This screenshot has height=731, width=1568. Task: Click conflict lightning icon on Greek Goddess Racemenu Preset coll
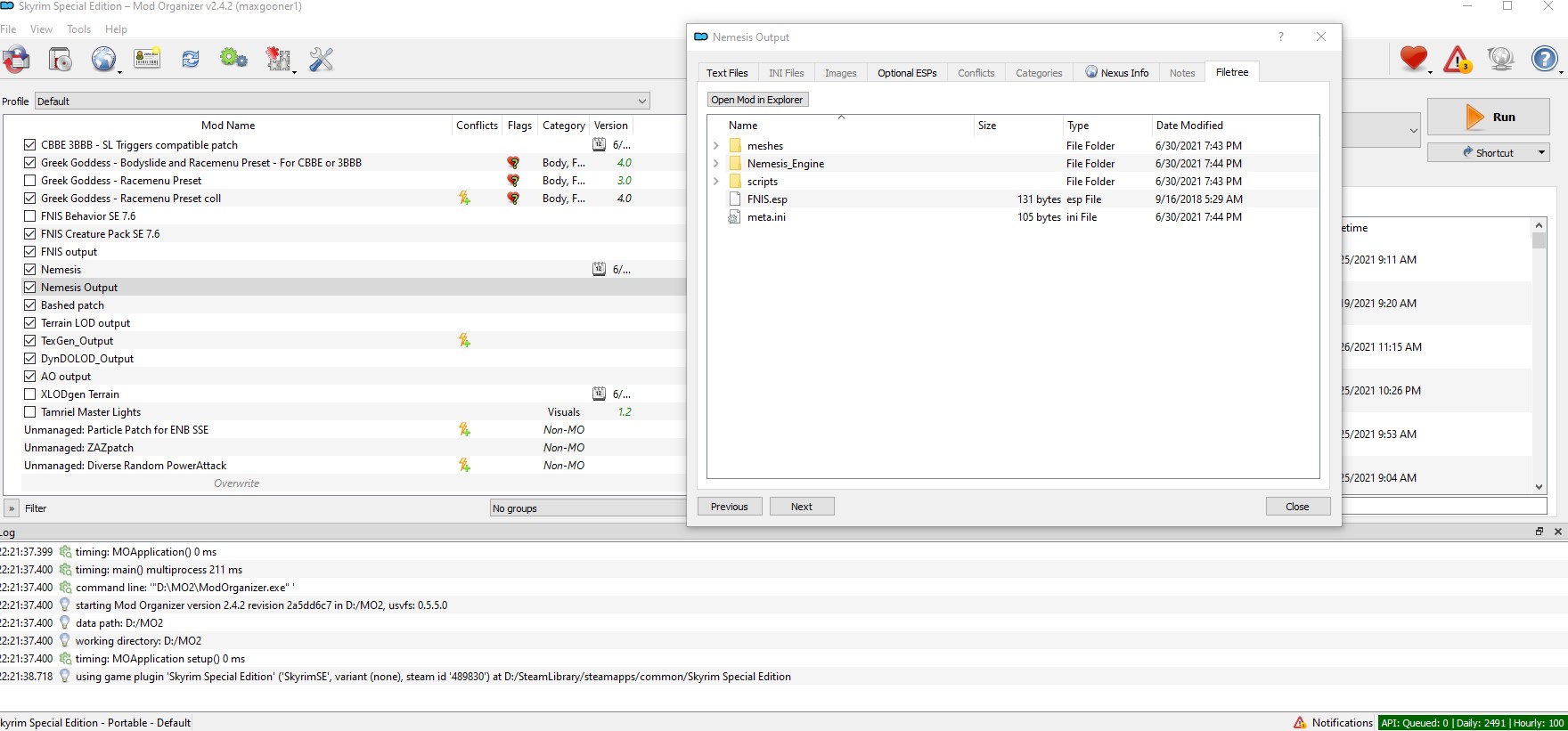point(464,199)
